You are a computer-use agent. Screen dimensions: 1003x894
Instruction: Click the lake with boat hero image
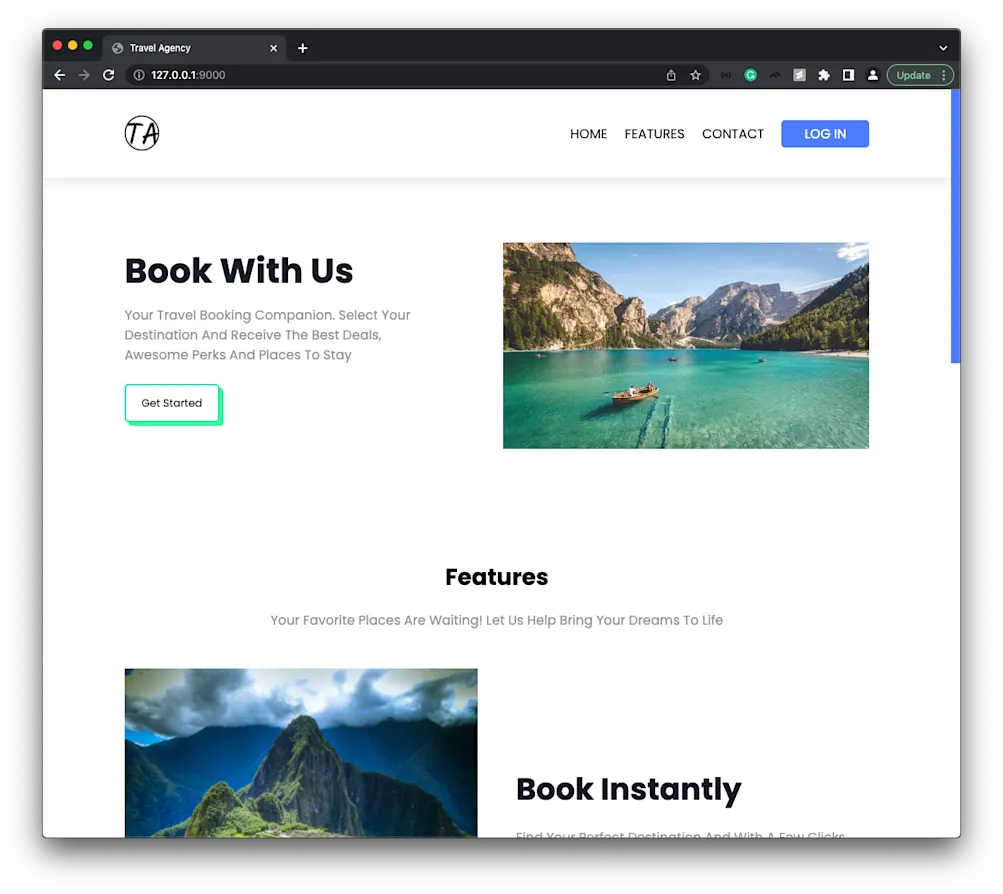[685, 344]
